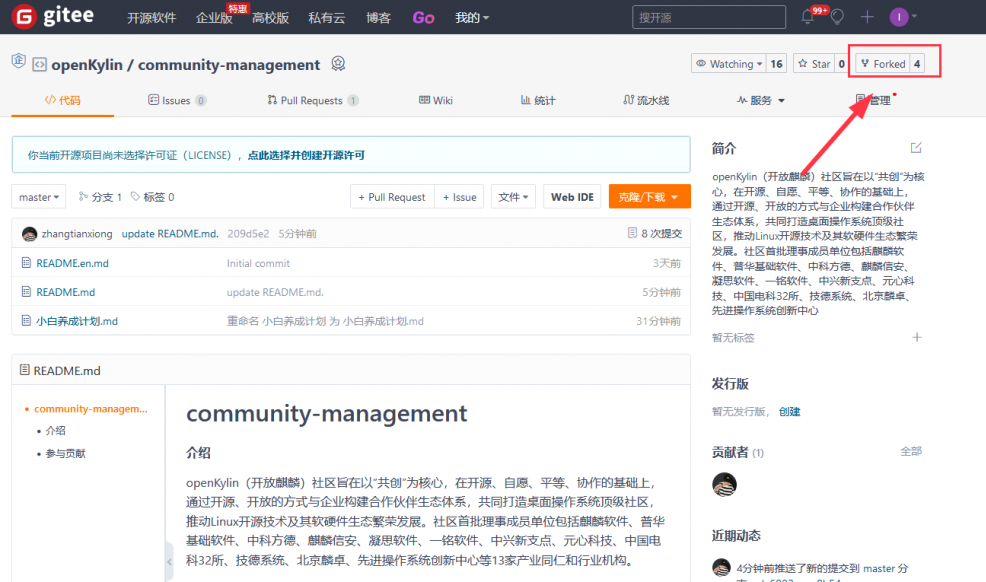Expand the 服务 dropdown tab
986x582 pixels.
point(761,100)
